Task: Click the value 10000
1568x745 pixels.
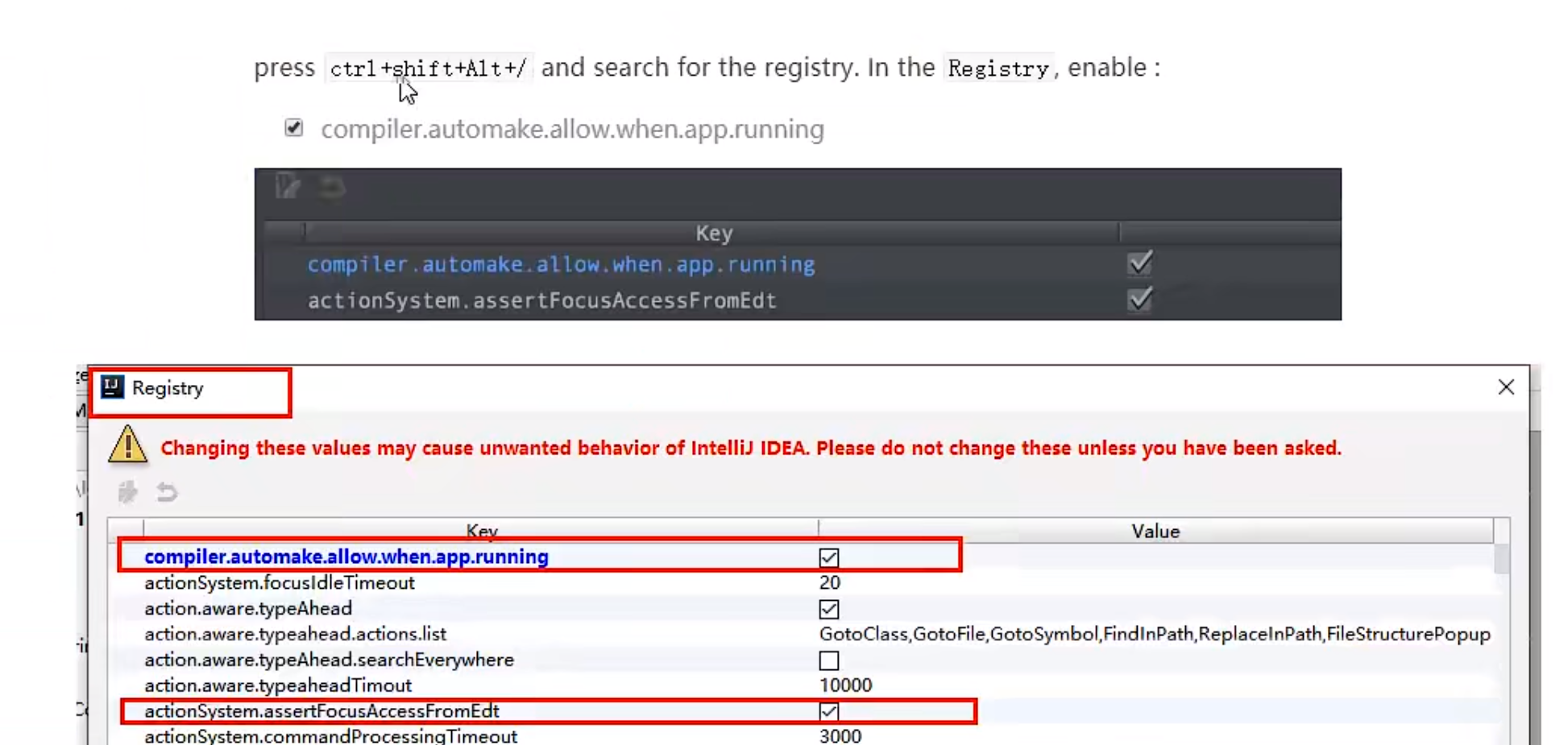Action: coord(845,685)
